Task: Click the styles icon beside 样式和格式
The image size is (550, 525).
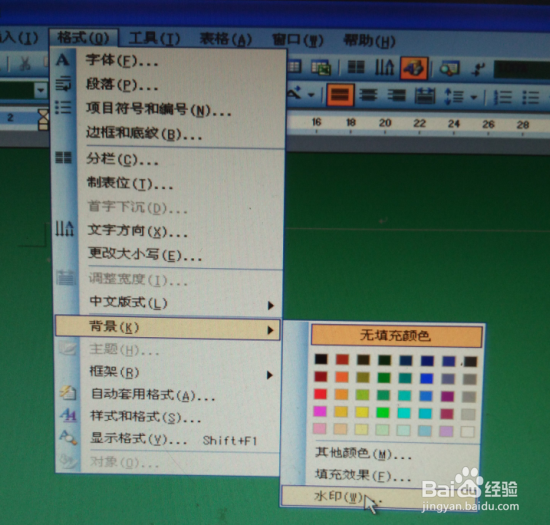Action: point(68,415)
